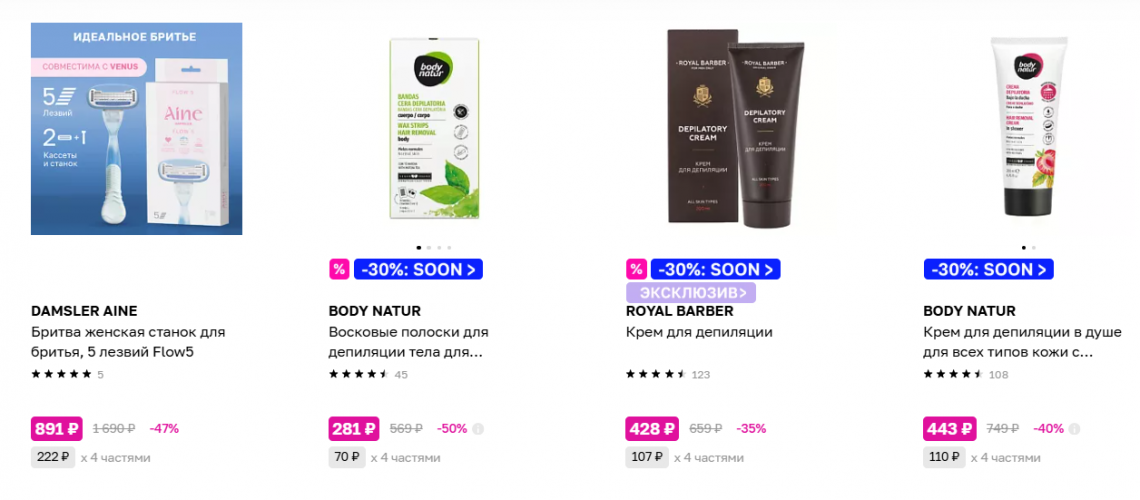Click the star rating with 123 reviews
This screenshot has height=500, width=1140.
(656, 374)
